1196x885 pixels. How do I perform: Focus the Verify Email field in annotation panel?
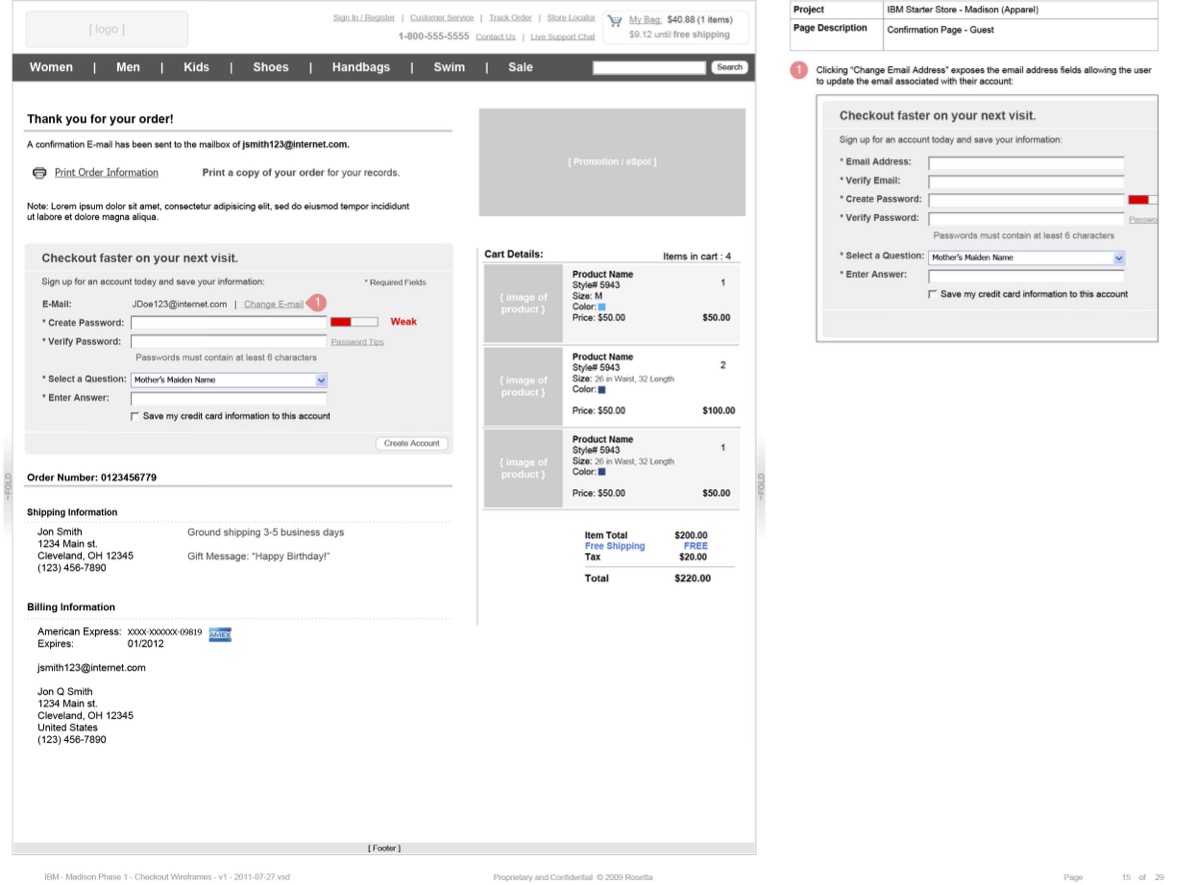point(1026,182)
